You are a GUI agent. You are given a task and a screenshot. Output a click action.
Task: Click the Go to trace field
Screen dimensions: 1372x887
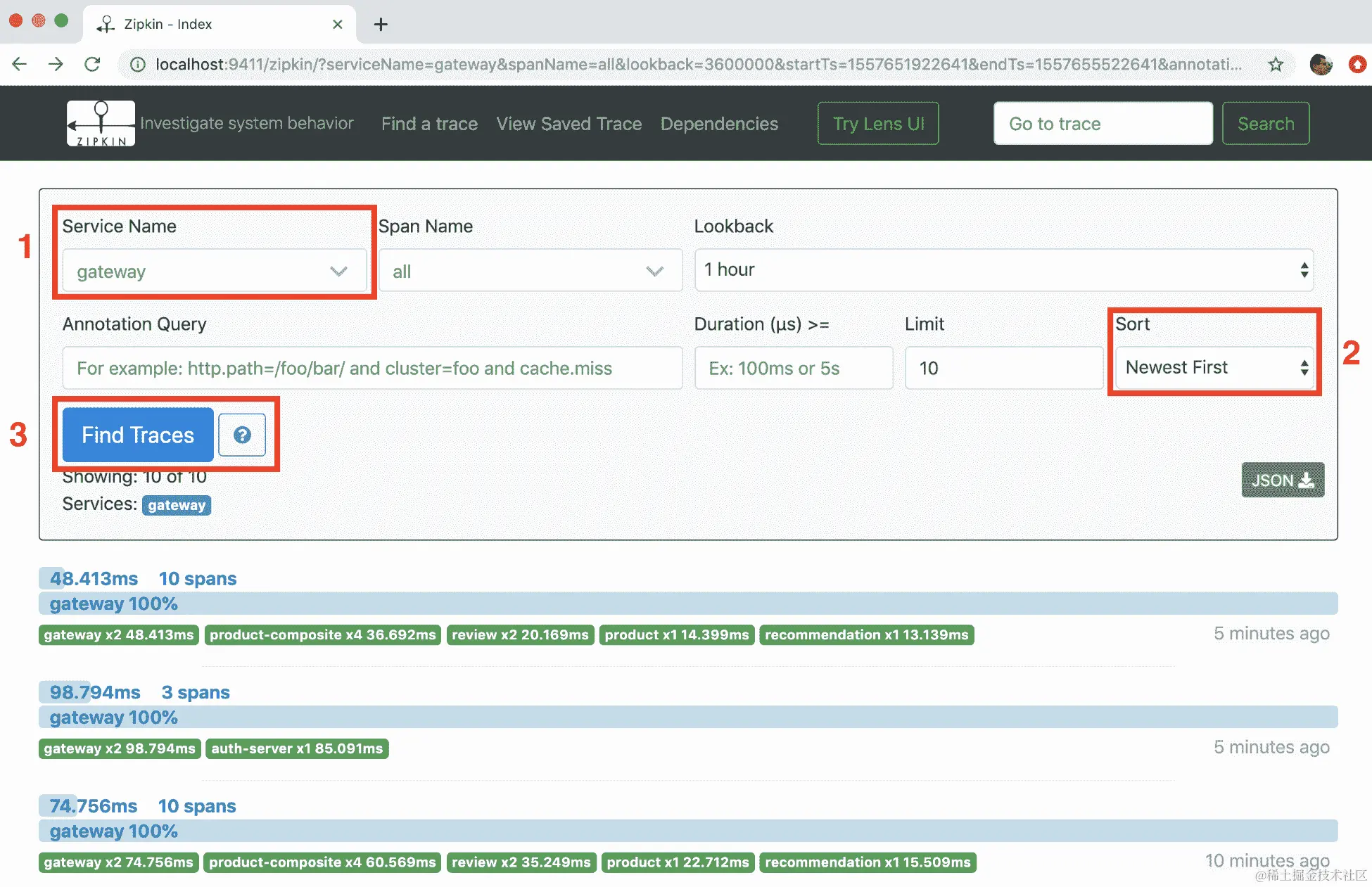point(1102,124)
